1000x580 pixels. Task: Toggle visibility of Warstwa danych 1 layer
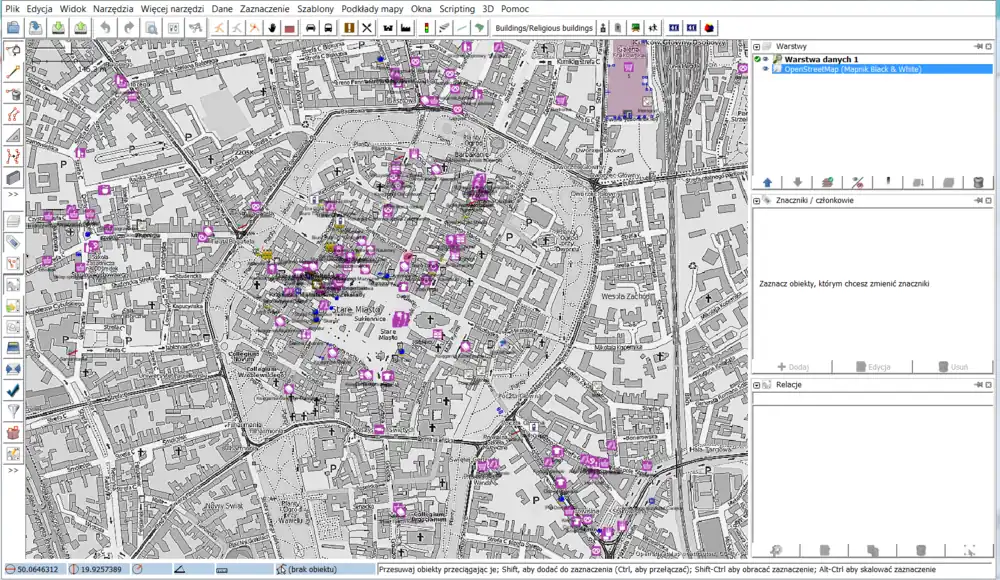click(x=767, y=60)
